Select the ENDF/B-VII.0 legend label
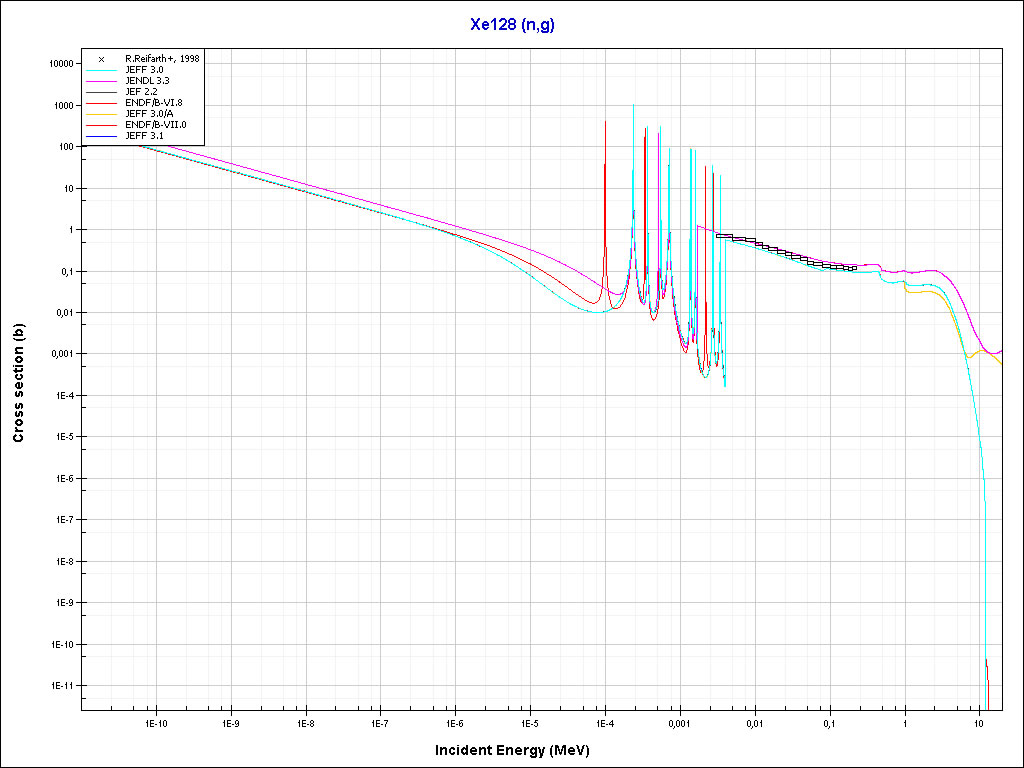 point(155,125)
